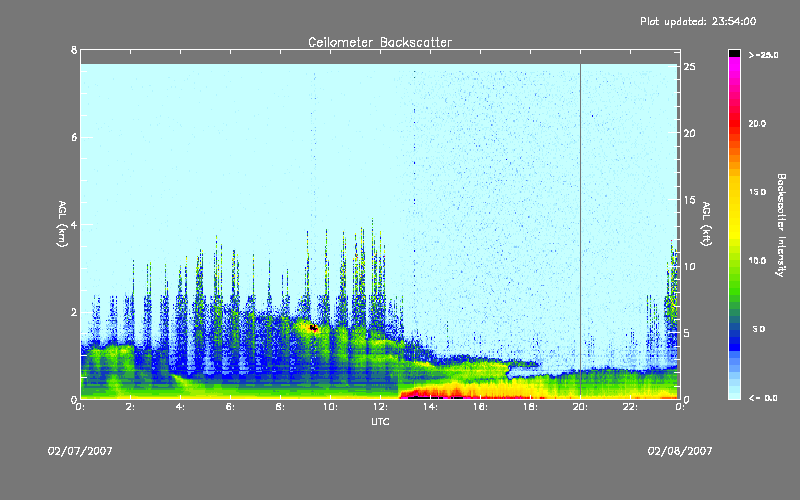Click the "20" kft tick on right axis

tap(689, 133)
